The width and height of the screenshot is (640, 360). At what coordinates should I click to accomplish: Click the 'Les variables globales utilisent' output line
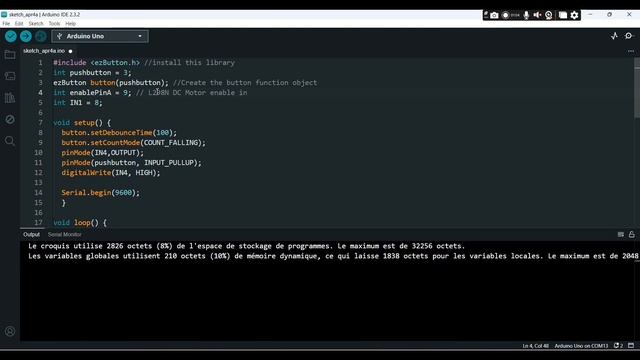(333, 256)
